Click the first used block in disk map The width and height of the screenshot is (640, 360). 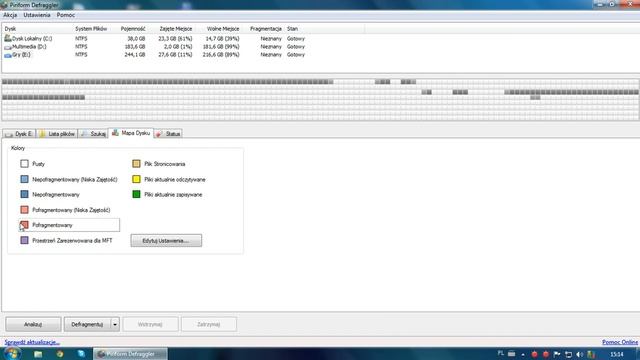click(4, 82)
